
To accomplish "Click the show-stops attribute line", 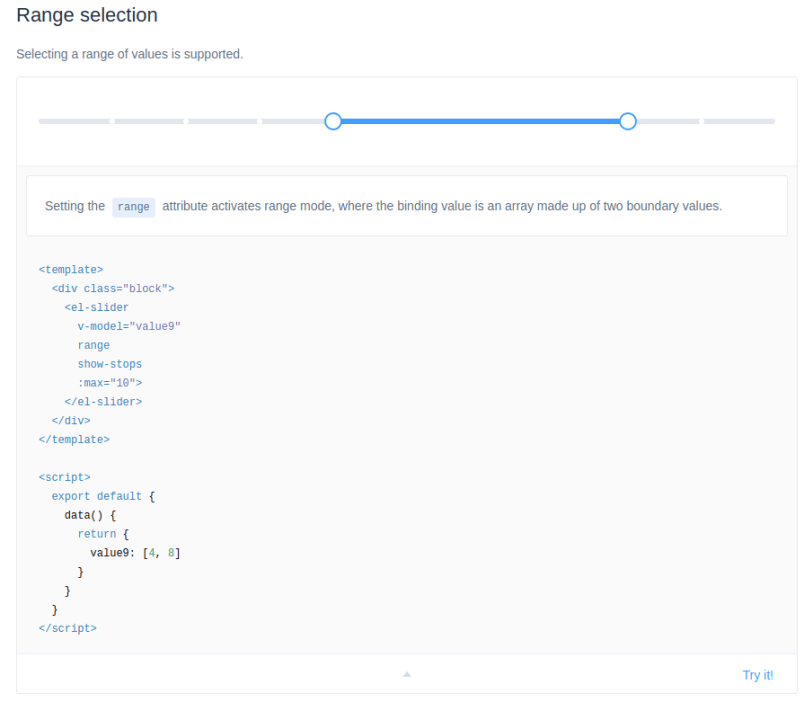I will [109, 364].
